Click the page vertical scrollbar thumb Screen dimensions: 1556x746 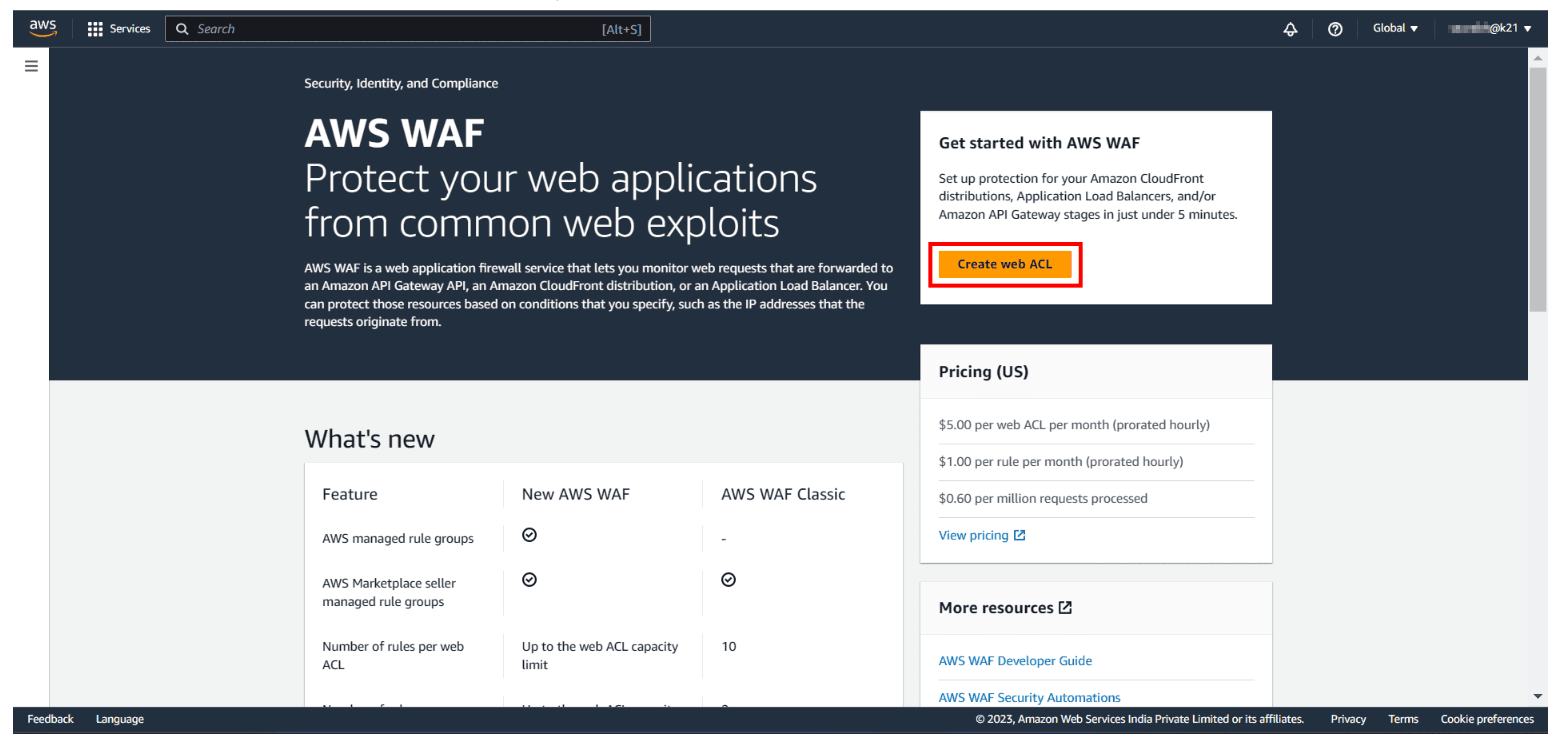click(x=1538, y=190)
